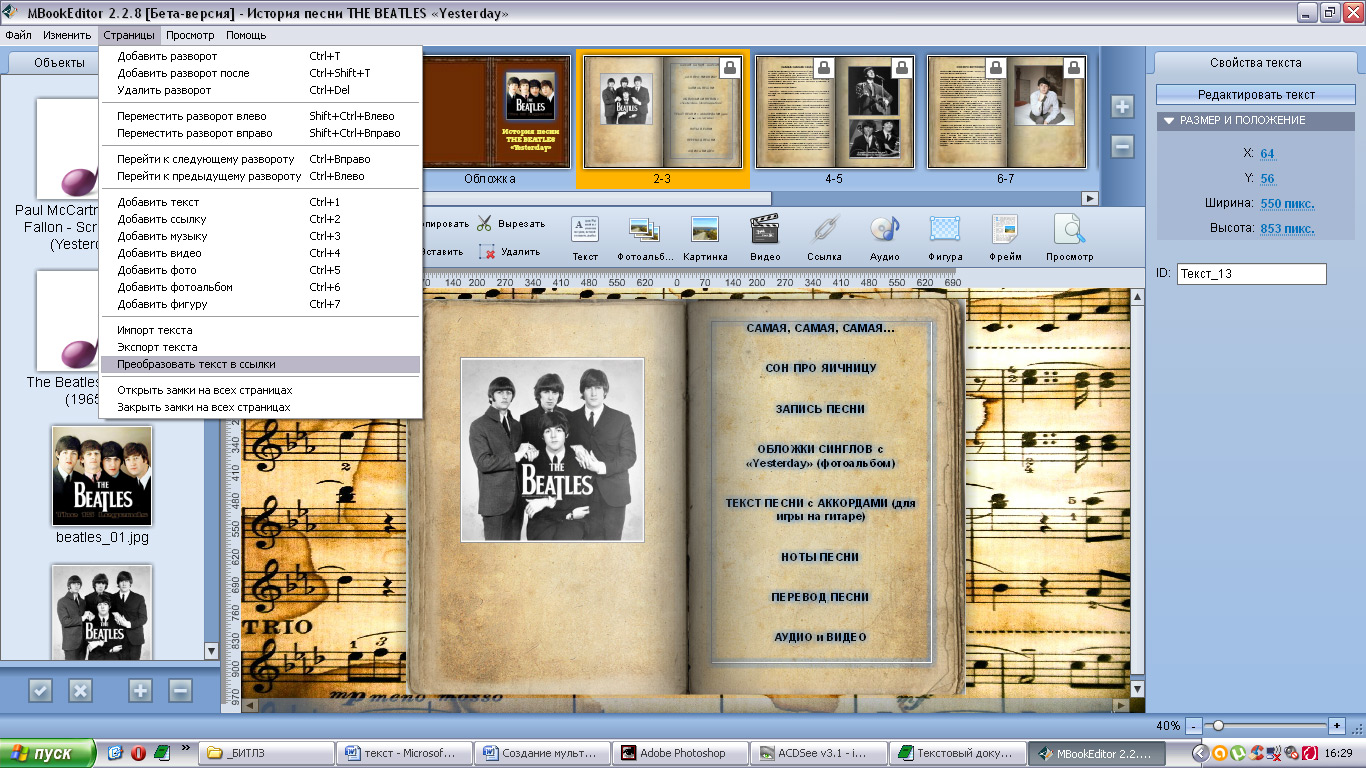Collapse РАЗМЕР И ПОЛОЖЕНИЕ section
This screenshot has height=768, width=1366.
pyautogui.click(x=1168, y=120)
